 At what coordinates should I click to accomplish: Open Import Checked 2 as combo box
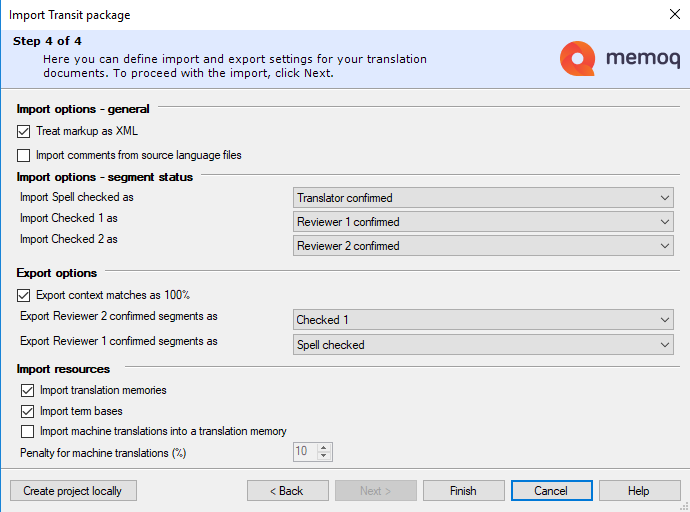pyautogui.click(x=483, y=246)
